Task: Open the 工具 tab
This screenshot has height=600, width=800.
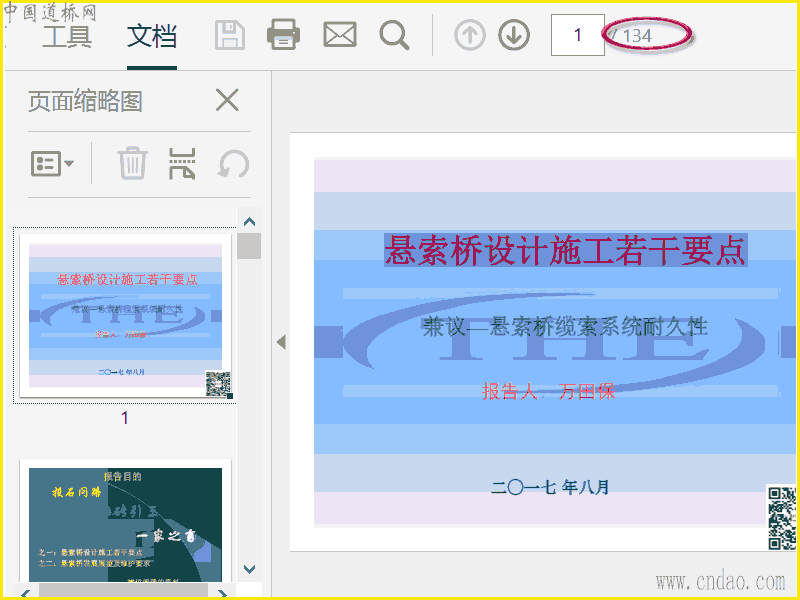Action: click(x=67, y=36)
